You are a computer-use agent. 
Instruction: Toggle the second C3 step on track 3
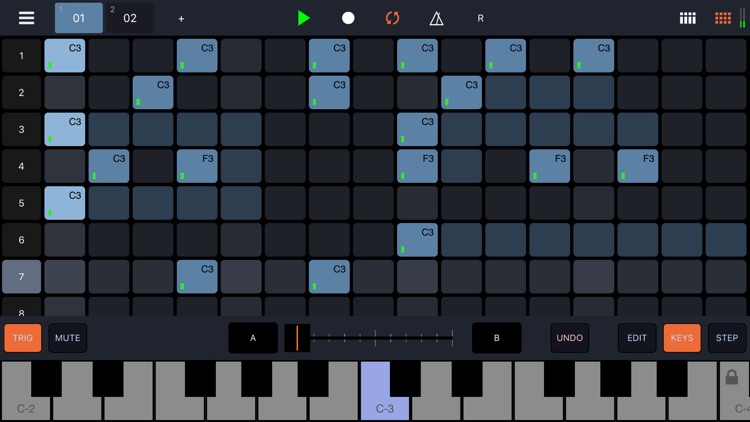coord(417,130)
